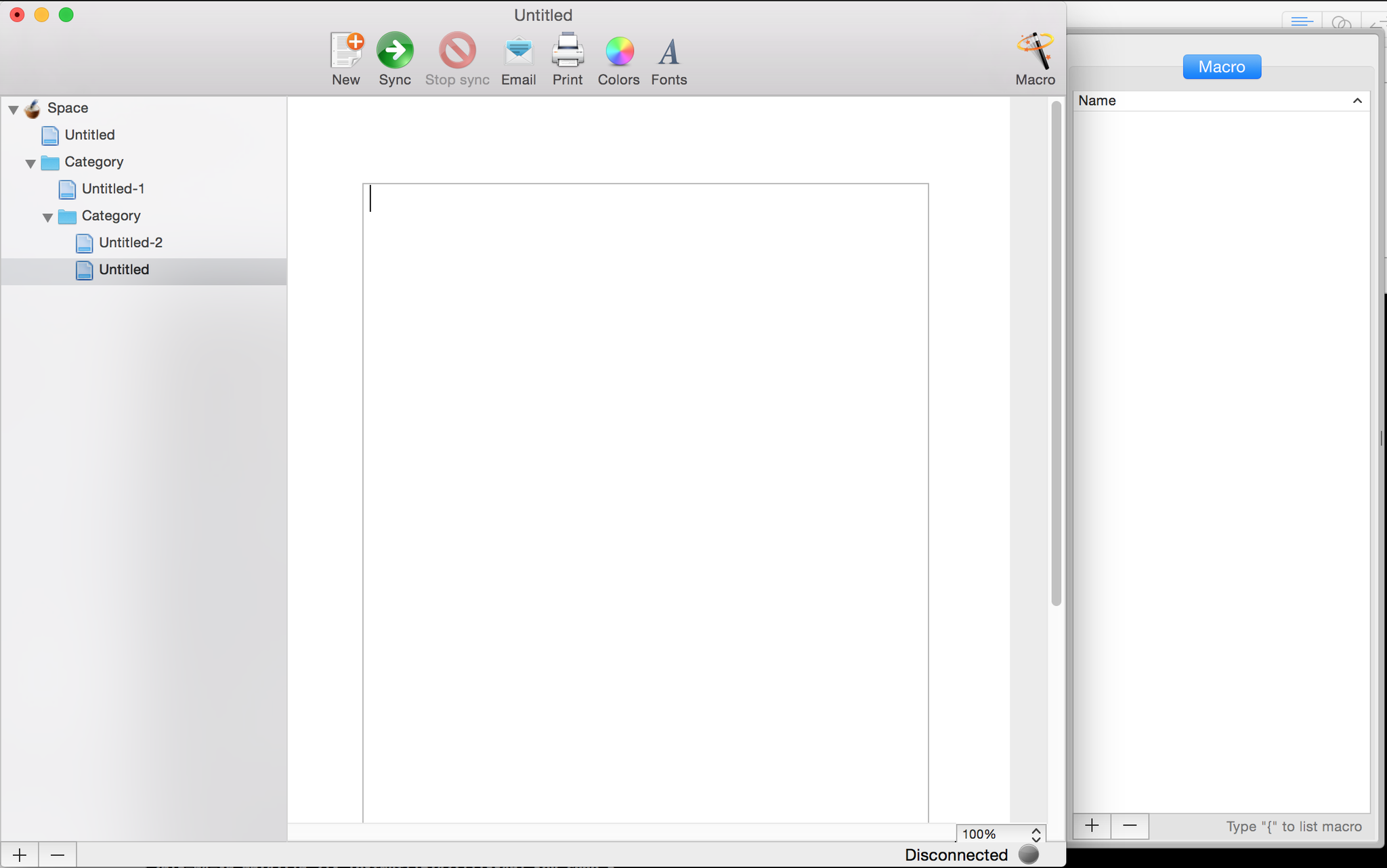Viewport: 1387px width, 868px height.
Task: Select the Untitled-2 document icon
Action: coord(84,243)
